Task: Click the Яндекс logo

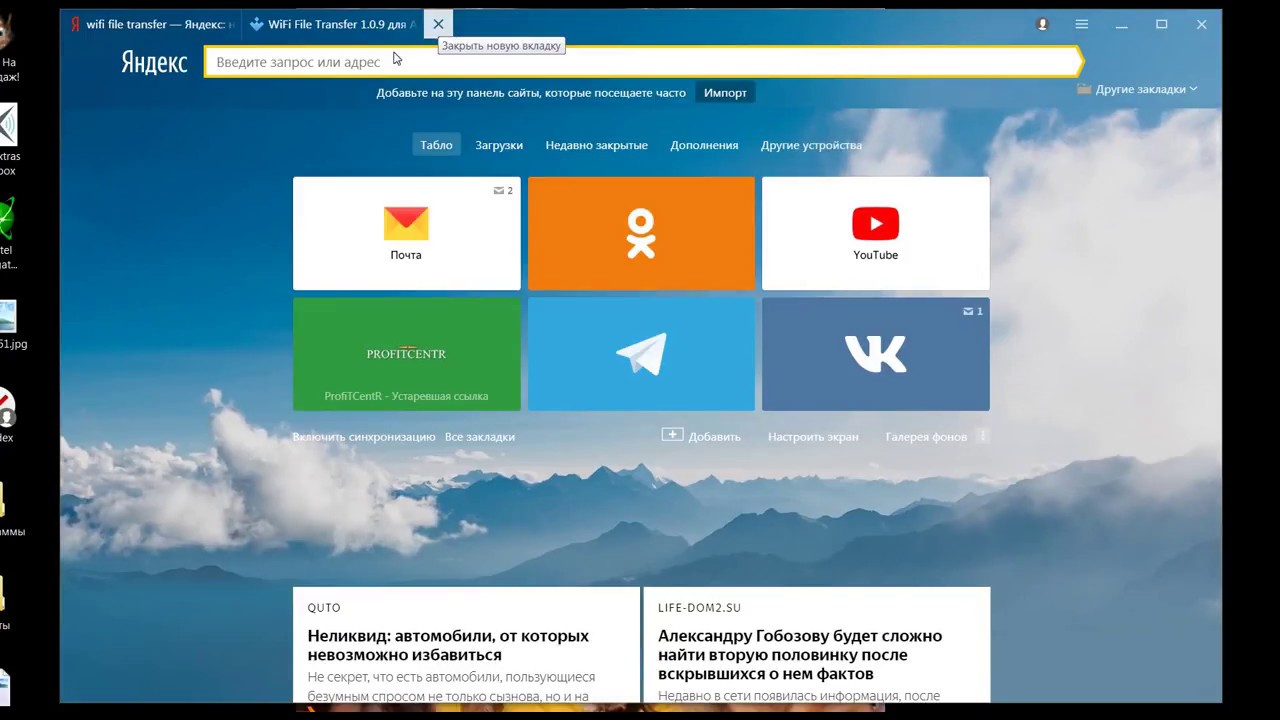Action: pos(154,62)
